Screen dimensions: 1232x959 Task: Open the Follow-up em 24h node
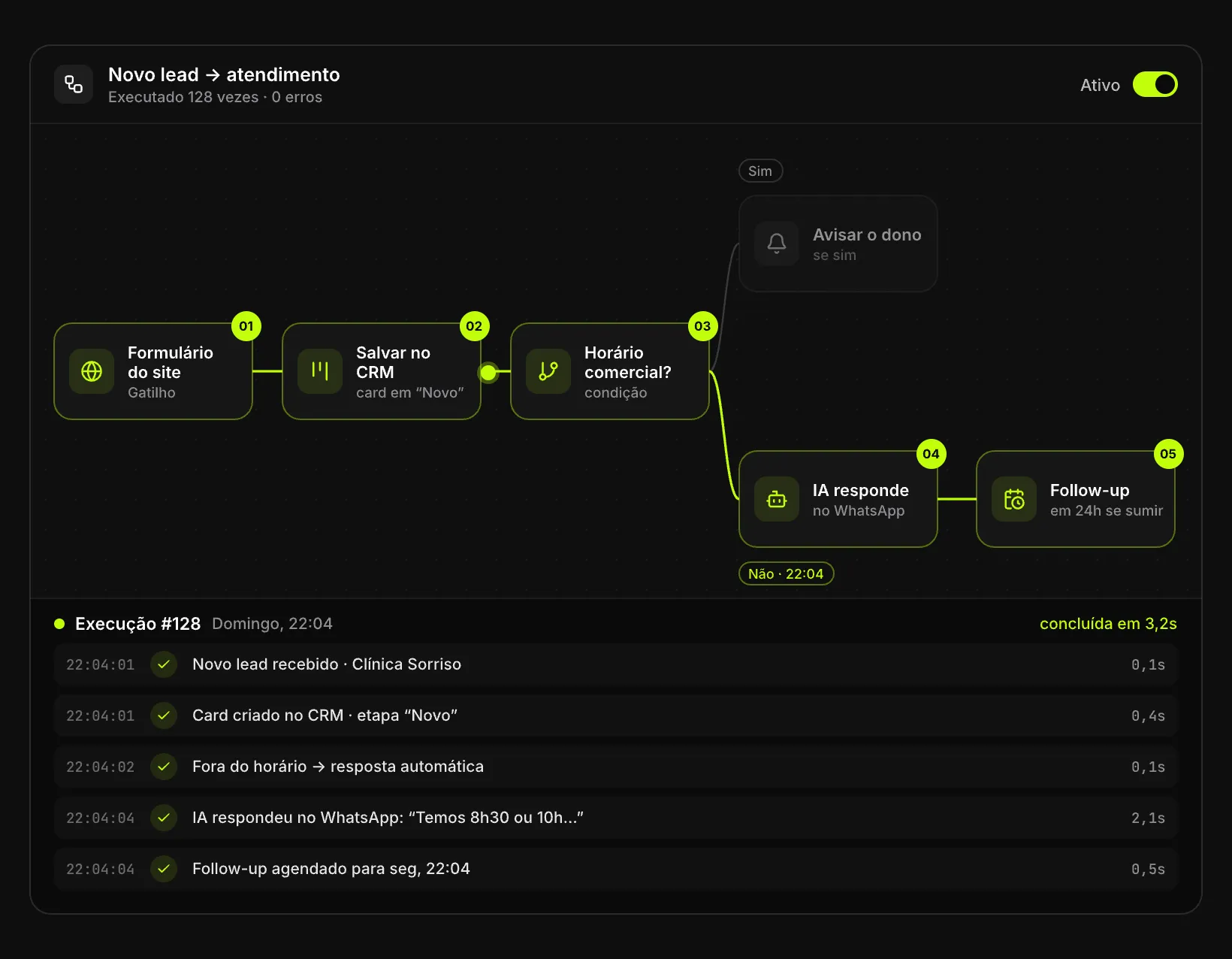click(1076, 499)
